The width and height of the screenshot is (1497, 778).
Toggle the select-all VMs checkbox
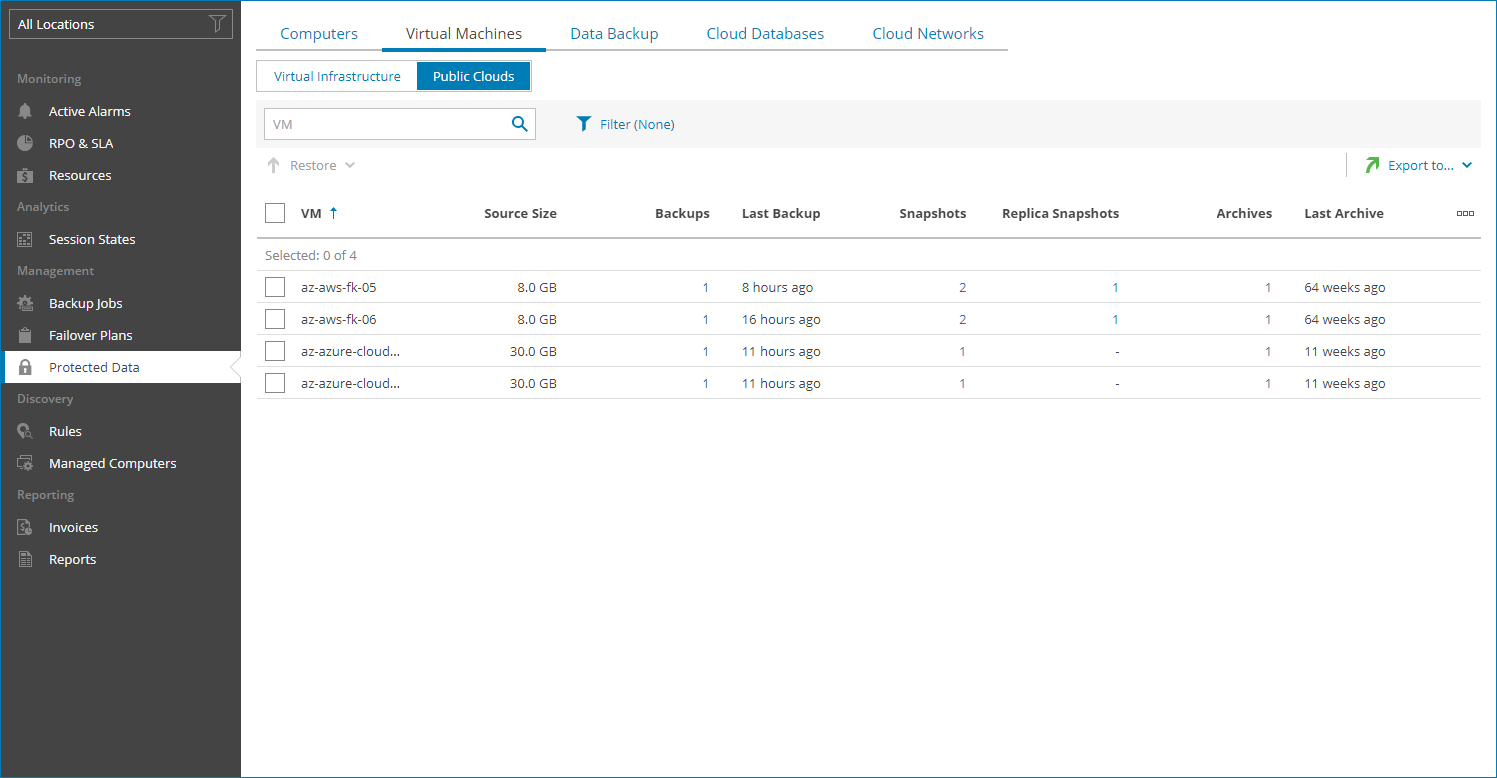275,213
